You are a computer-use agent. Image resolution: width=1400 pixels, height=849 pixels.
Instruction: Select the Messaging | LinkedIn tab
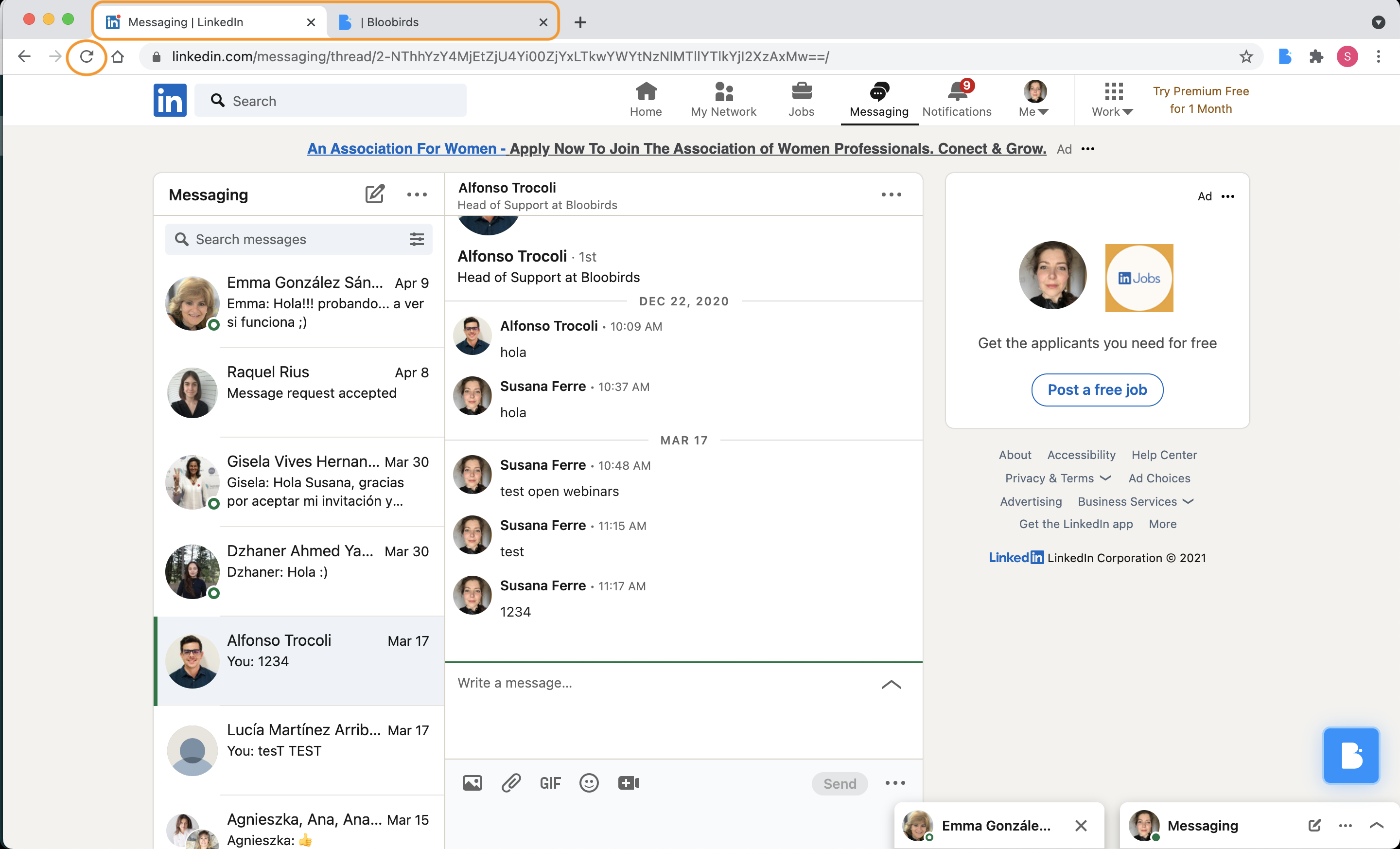[210, 22]
